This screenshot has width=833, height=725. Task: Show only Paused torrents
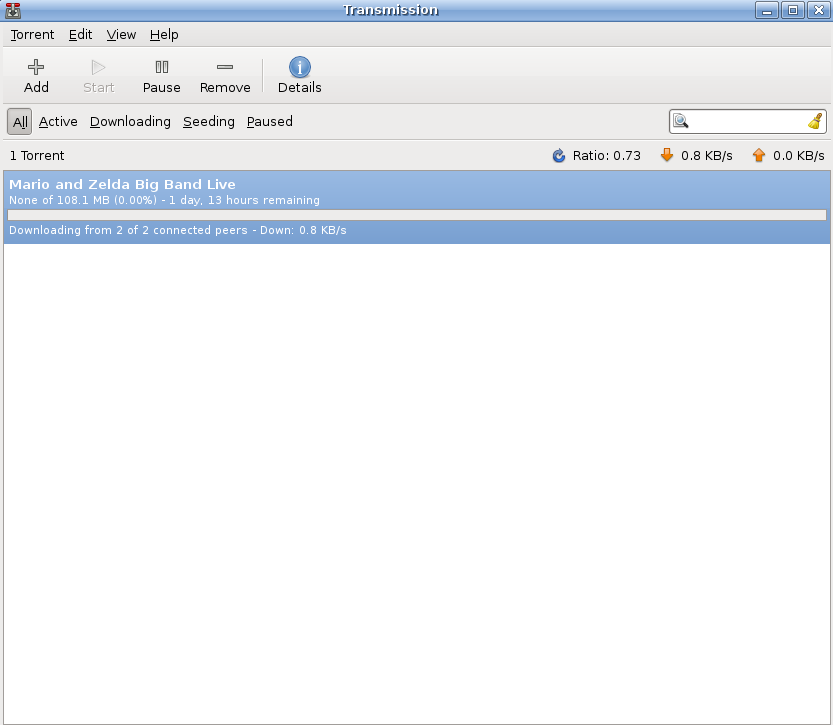[269, 122]
